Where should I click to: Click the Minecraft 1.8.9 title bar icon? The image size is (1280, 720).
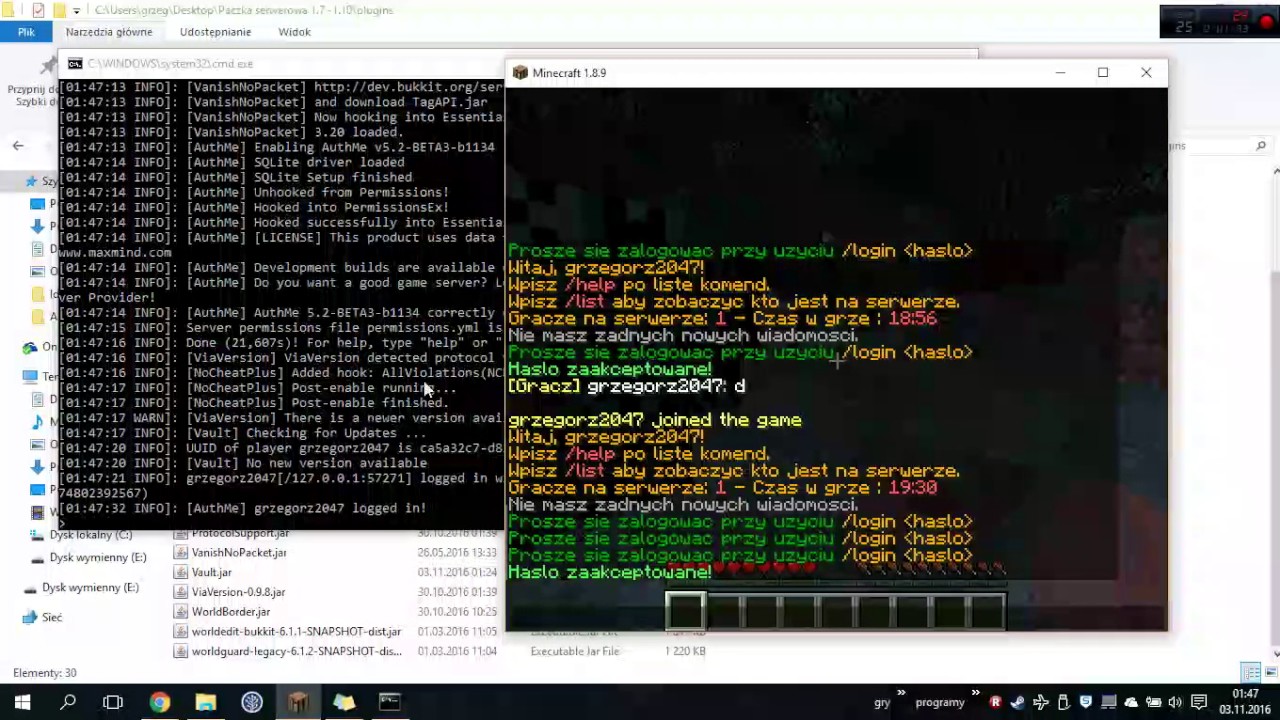click(520, 73)
